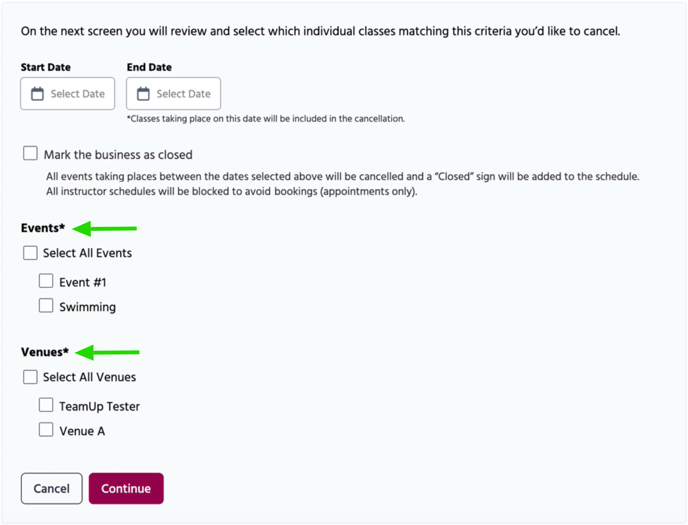Click 'Select Date' placeholder text under Start Date

click(x=78, y=94)
